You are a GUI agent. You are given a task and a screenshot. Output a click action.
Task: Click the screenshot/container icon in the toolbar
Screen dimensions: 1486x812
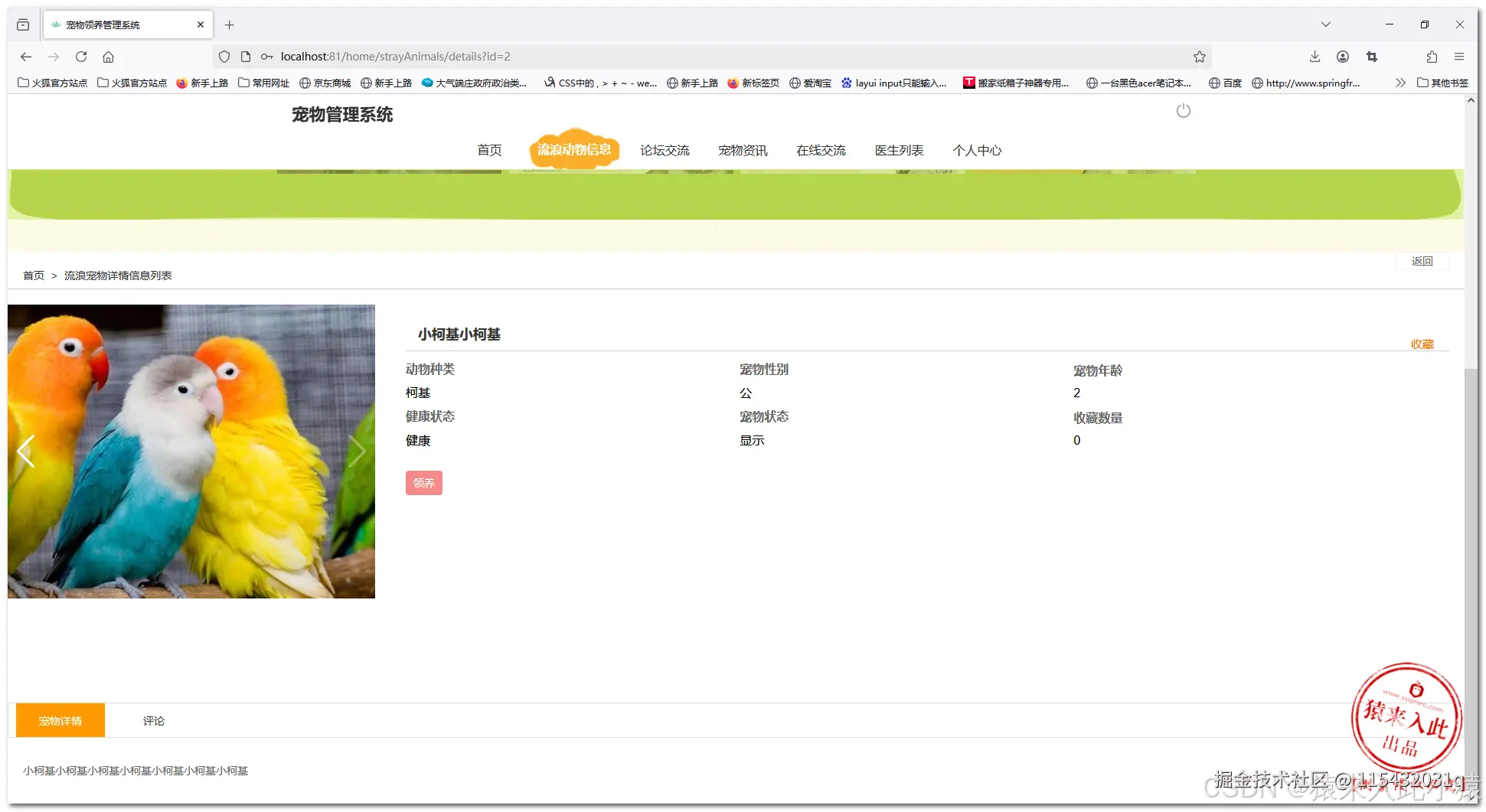point(1372,56)
